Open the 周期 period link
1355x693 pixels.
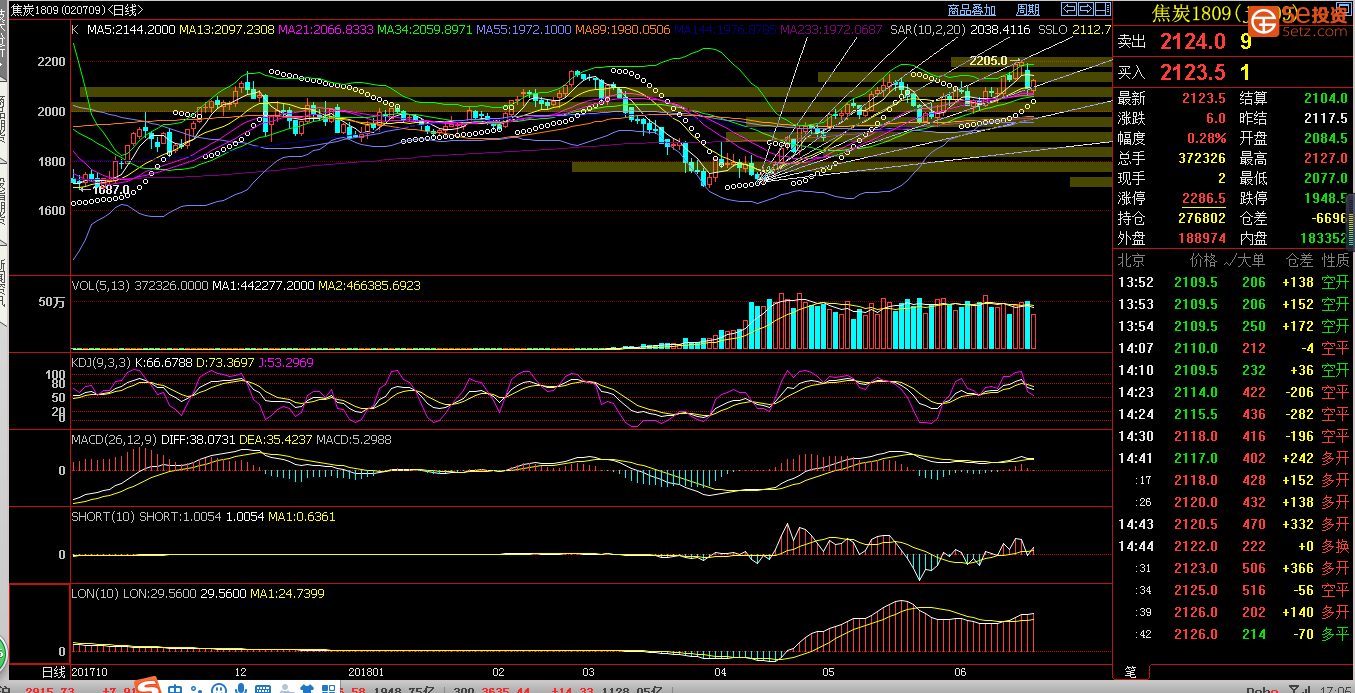coord(1028,10)
